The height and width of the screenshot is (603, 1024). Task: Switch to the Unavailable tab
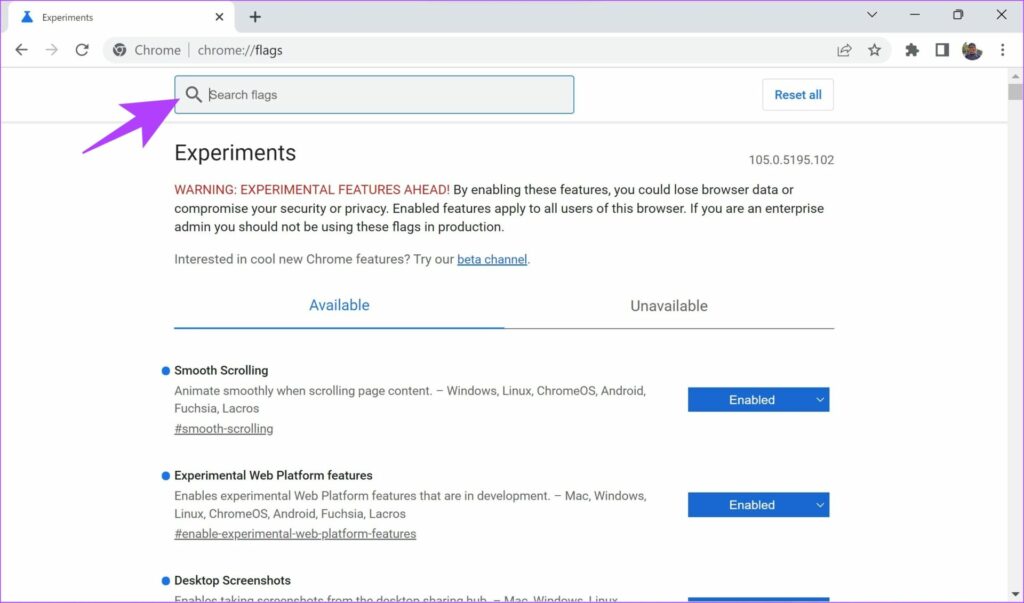click(x=668, y=305)
